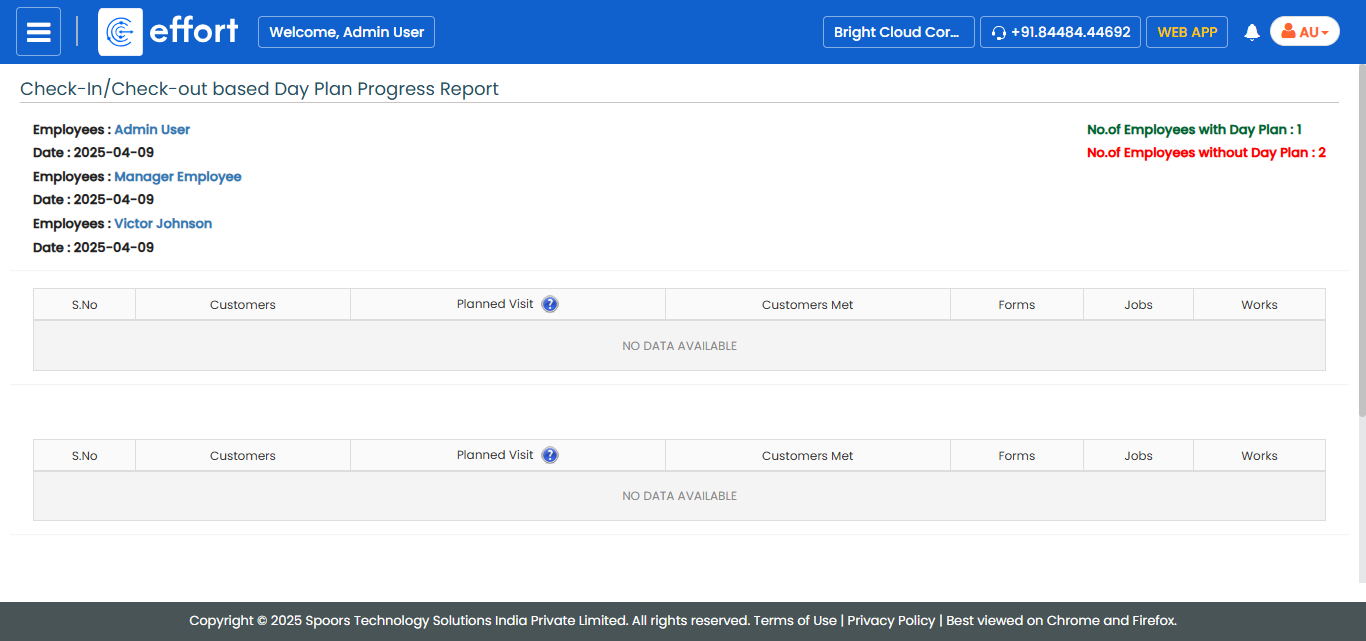Viewport: 1366px width, 641px height.
Task: Click the Customers Met header in second table
Action: click(x=807, y=456)
